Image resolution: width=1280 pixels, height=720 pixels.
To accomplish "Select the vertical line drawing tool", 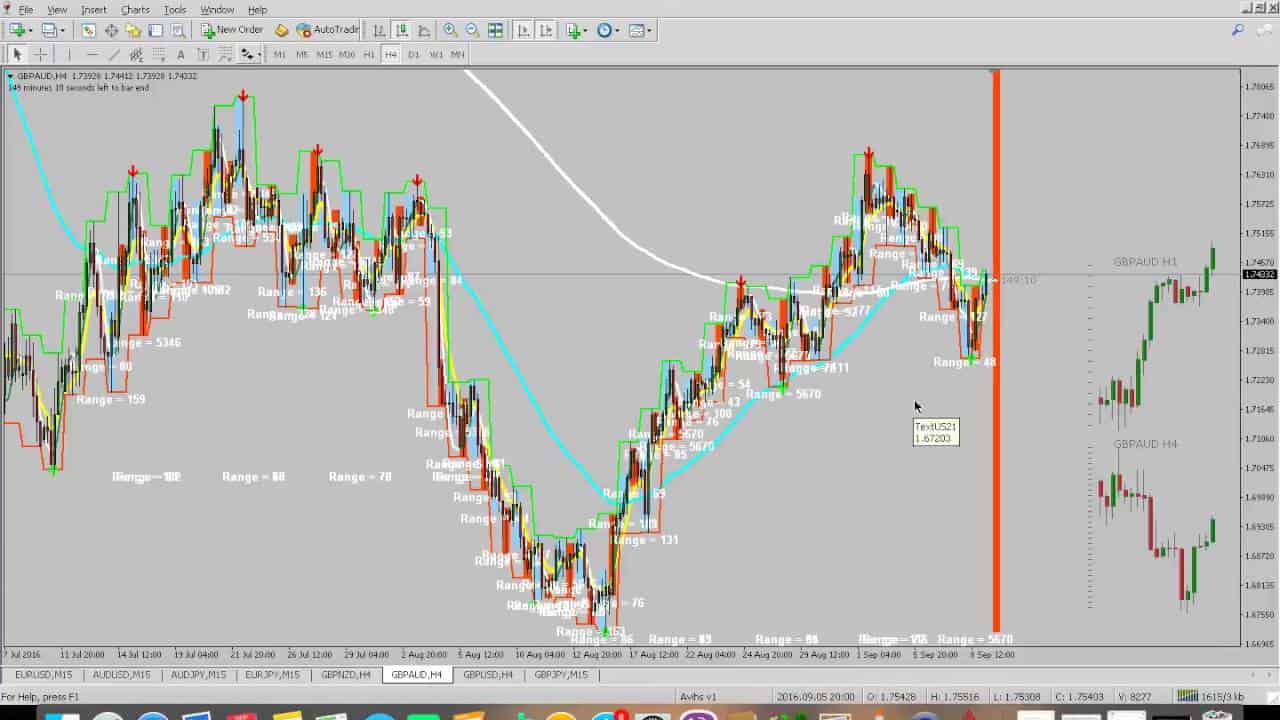I will coord(69,54).
